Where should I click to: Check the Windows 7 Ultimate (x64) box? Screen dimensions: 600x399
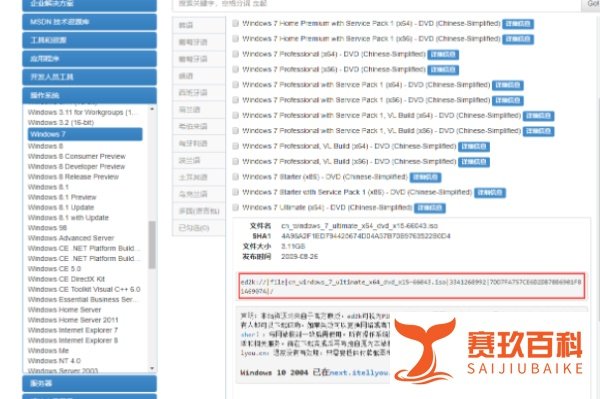click(x=235, y=207)
